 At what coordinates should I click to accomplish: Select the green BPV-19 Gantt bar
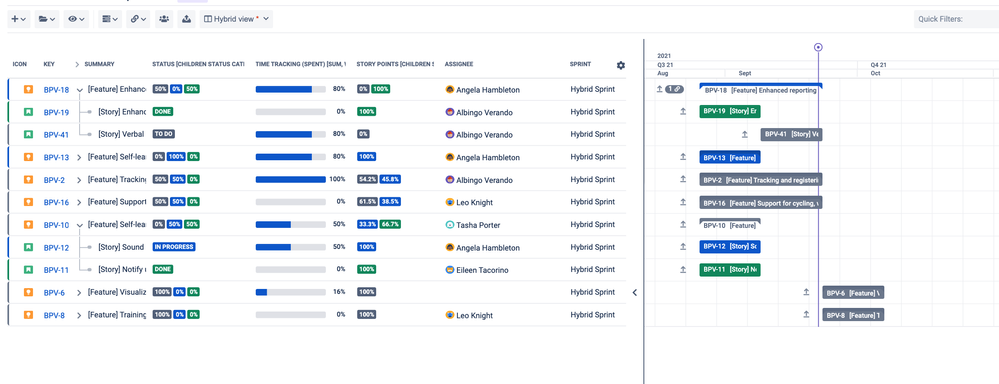tap(730, 111)
